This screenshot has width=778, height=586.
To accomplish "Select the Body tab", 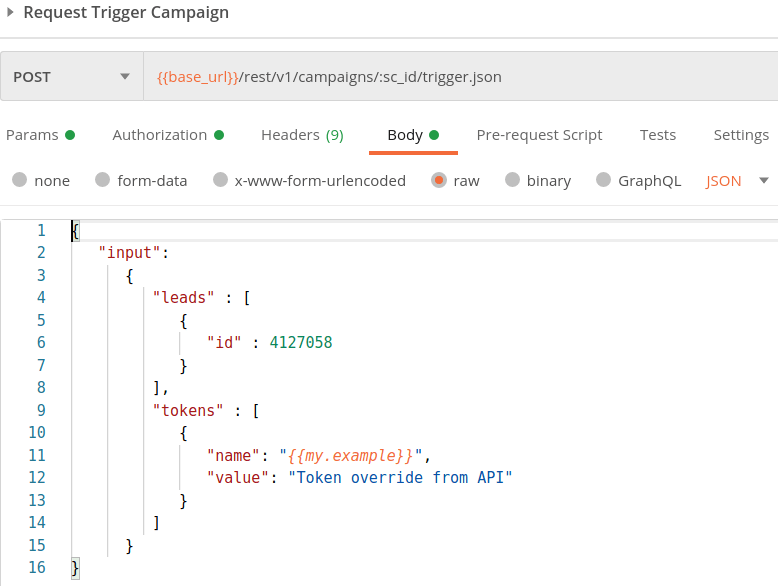I will [x=413, y=135].
